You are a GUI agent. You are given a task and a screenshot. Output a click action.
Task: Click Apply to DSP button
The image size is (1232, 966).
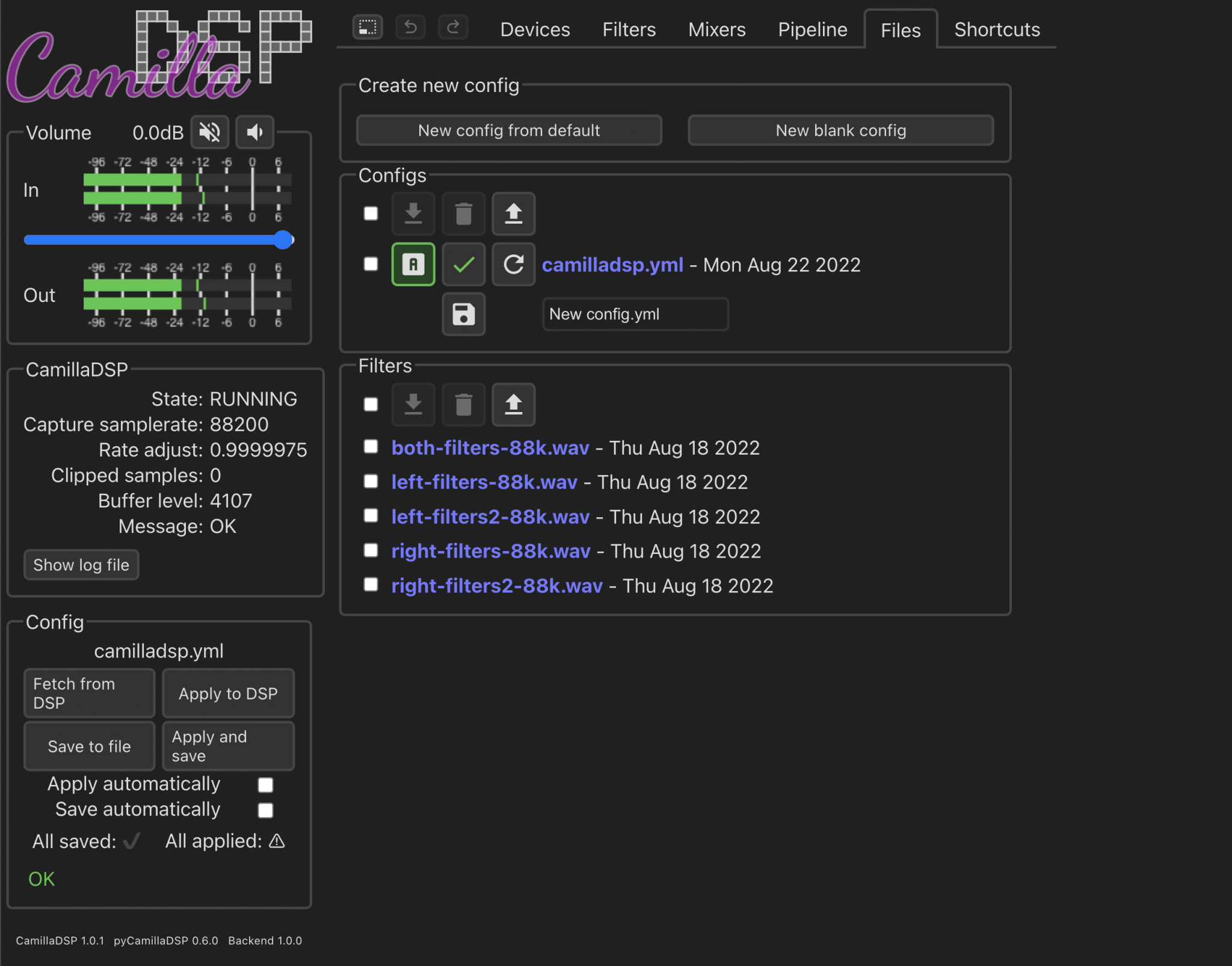[x=228, y=694]
